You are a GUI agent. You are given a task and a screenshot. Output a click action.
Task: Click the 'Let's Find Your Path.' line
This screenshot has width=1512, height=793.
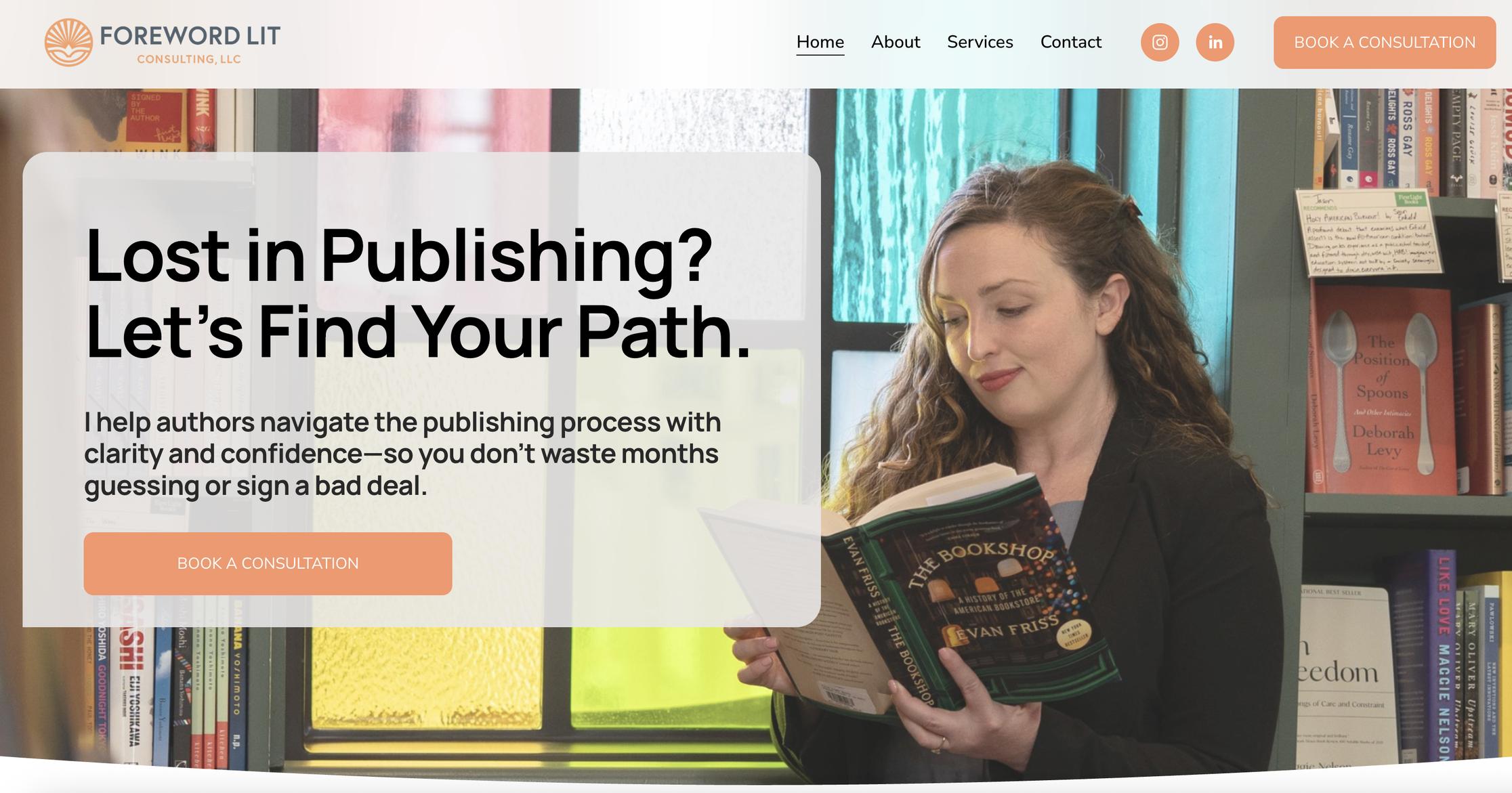click(419, 332)
